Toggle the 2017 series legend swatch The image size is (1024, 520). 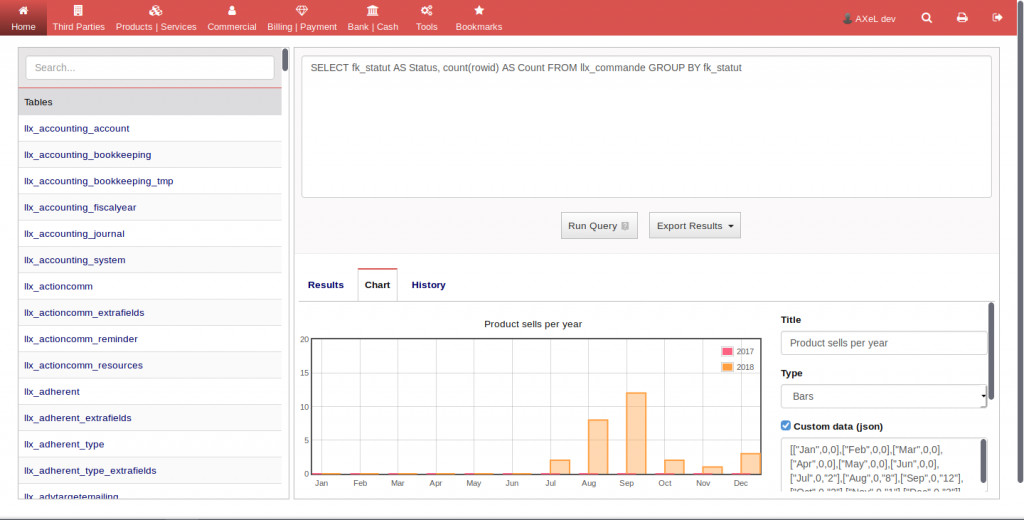tap(727, 352)
